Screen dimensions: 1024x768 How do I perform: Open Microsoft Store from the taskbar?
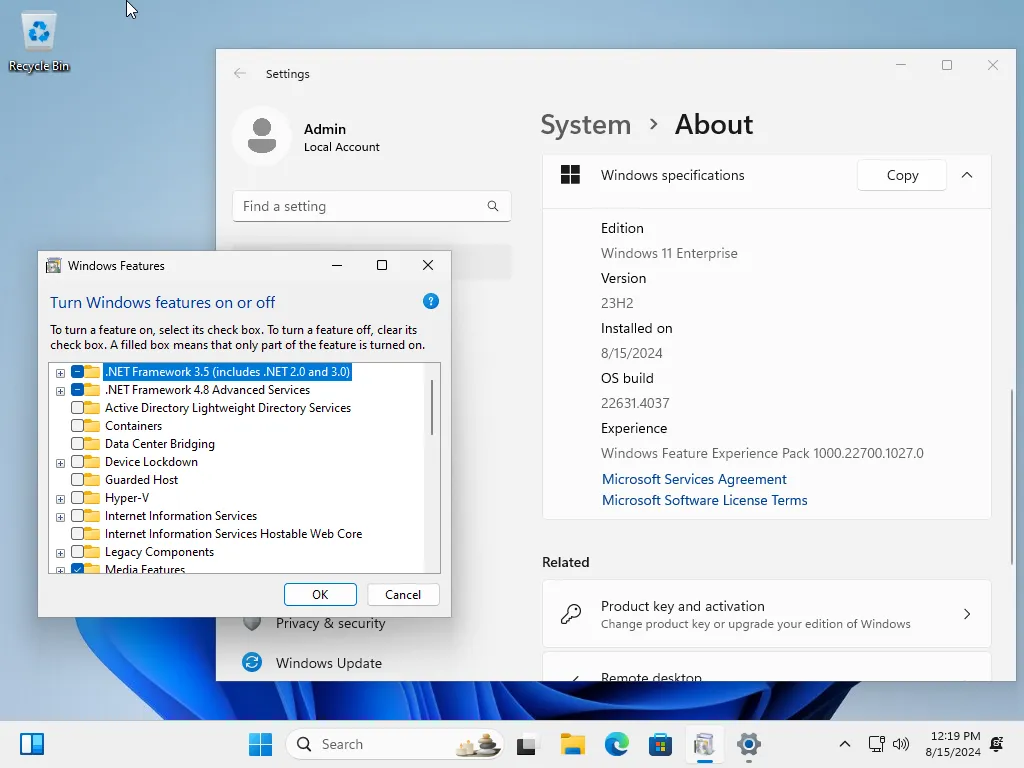click(x=660, y=744)
